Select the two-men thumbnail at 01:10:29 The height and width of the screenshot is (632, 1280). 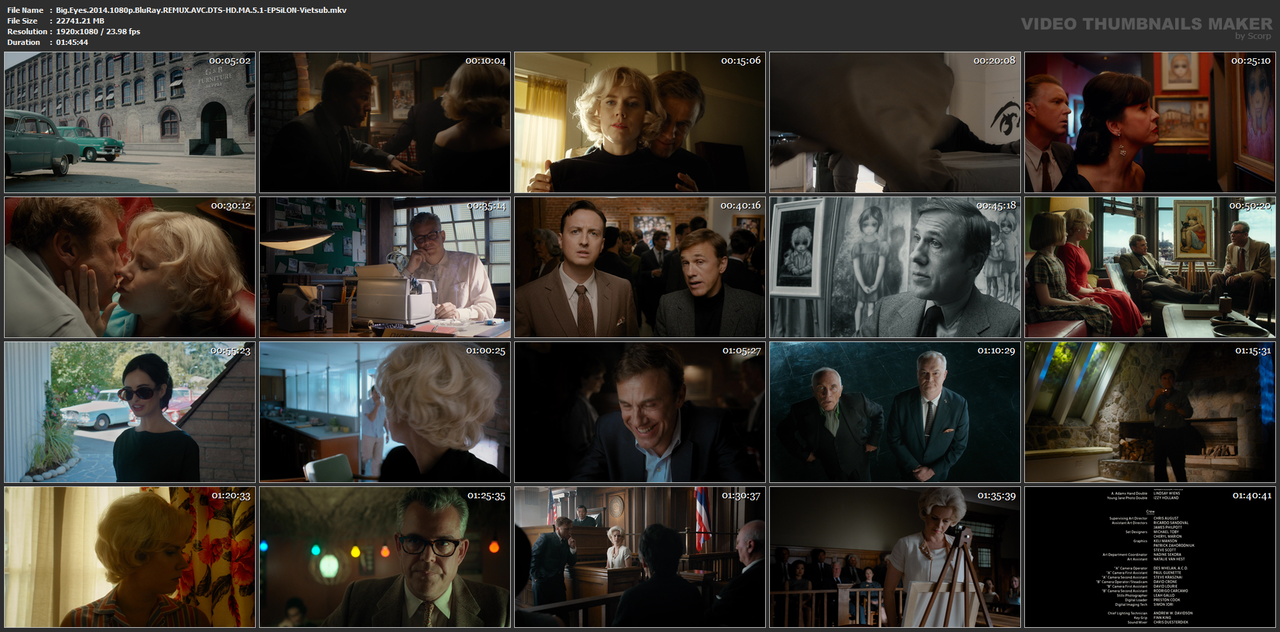895,412
